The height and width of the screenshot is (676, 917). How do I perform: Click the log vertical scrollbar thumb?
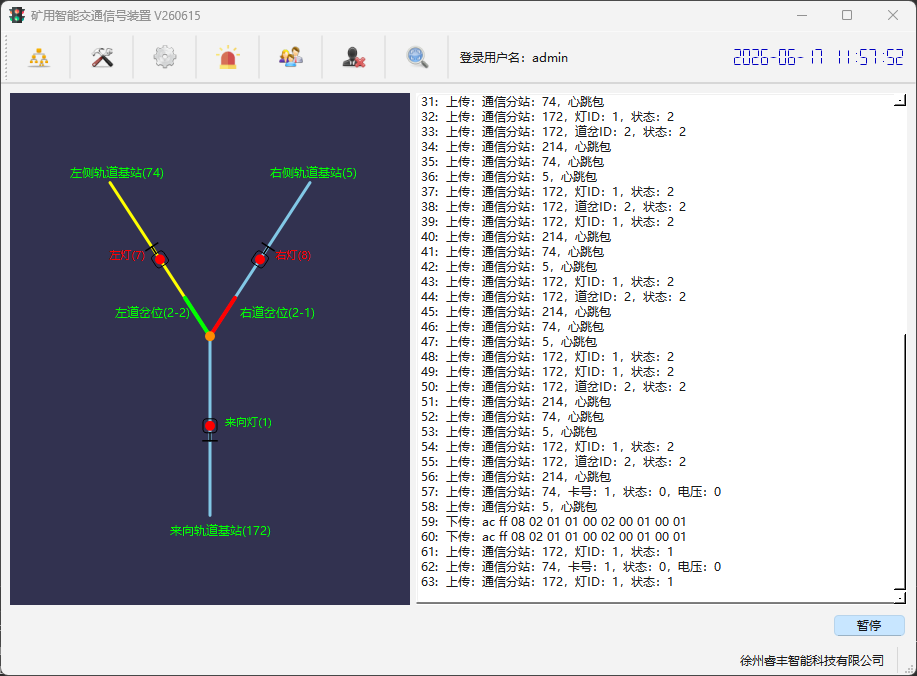[x=902, y=462]
